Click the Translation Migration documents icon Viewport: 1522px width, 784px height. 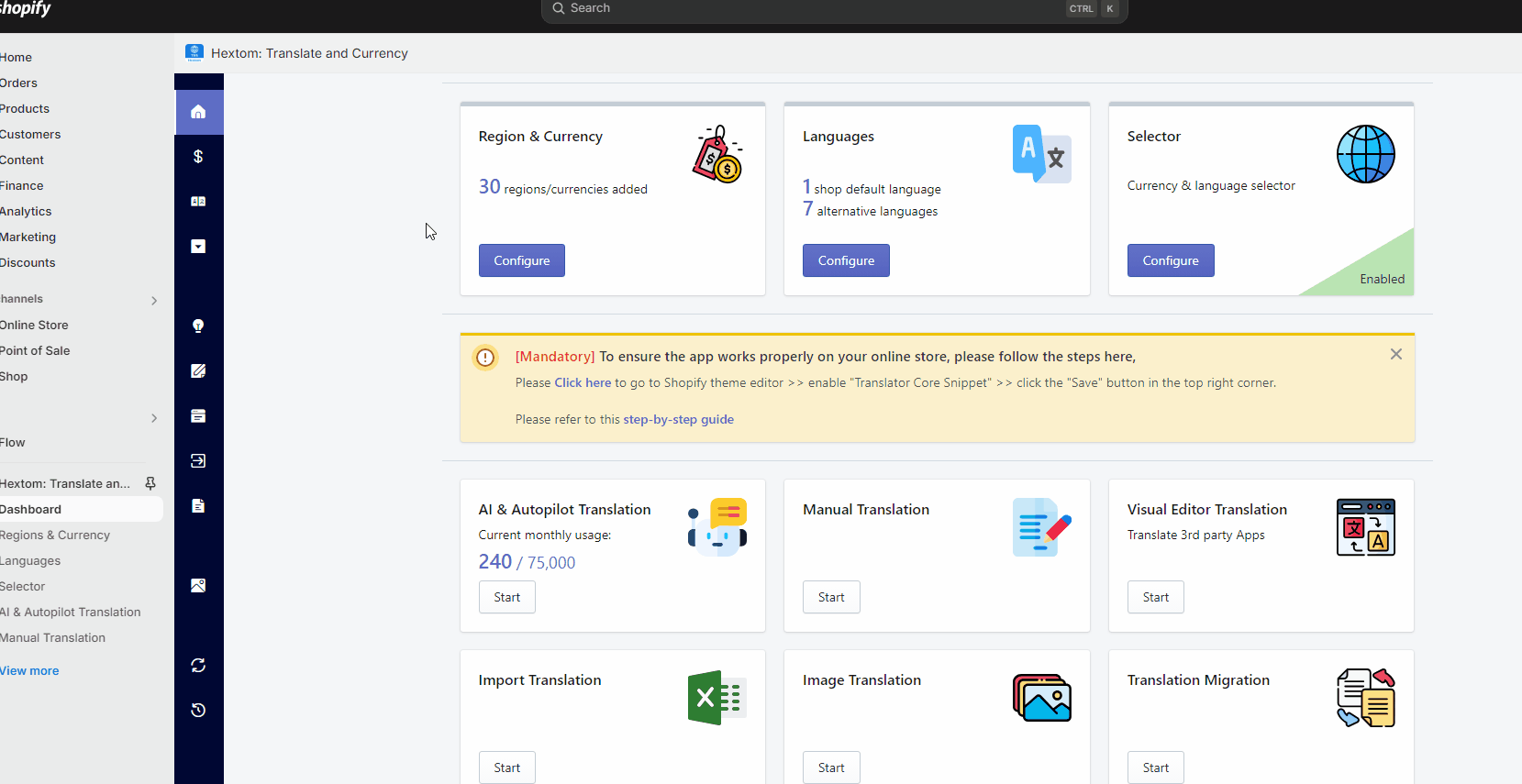[x=1366, y=698]
